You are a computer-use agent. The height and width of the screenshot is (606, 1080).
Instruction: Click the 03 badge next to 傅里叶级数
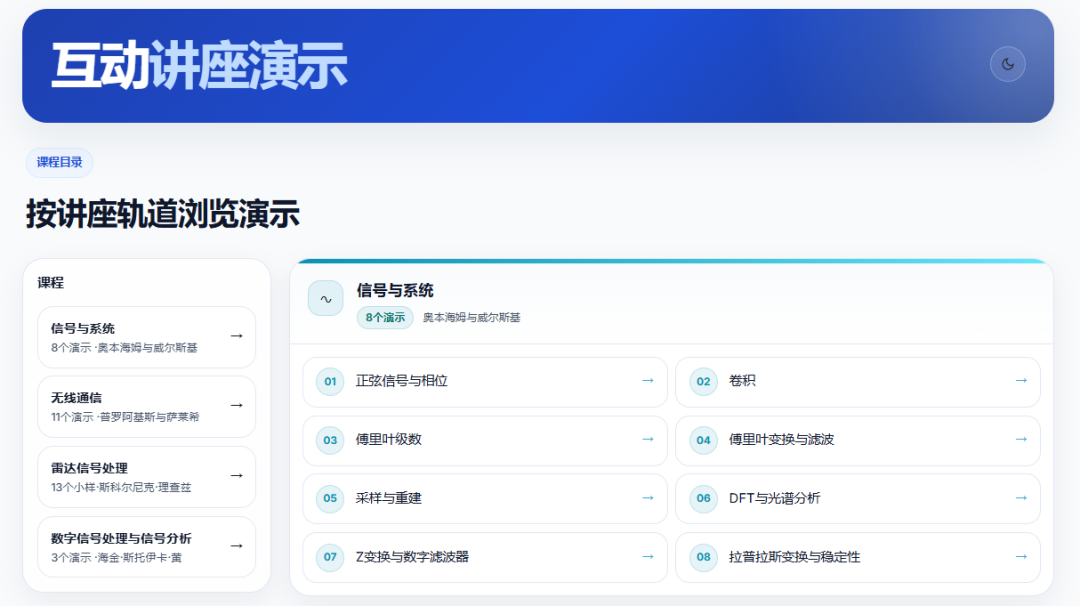(330, 440)
